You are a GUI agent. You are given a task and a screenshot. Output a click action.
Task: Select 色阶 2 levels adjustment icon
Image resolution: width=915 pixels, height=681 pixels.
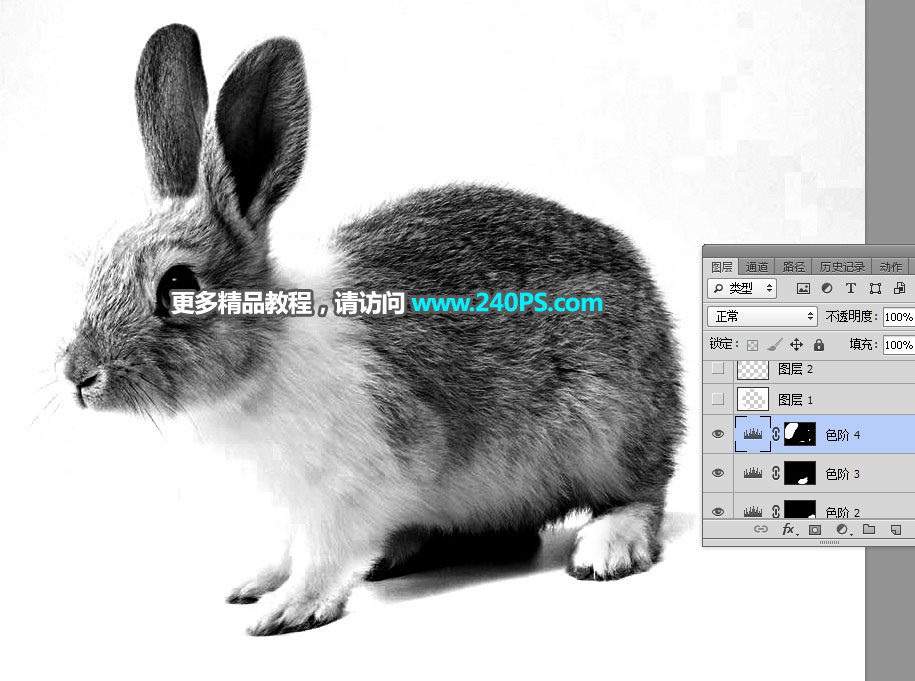tap(753, 512)
